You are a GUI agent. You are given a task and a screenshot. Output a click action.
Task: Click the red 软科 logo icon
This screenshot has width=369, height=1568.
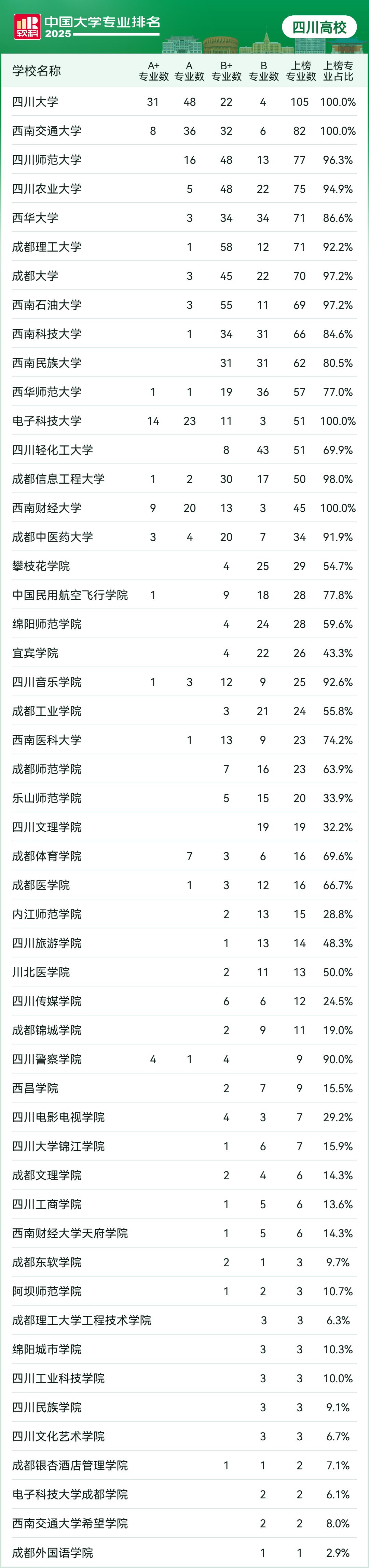tap(27, 27)
